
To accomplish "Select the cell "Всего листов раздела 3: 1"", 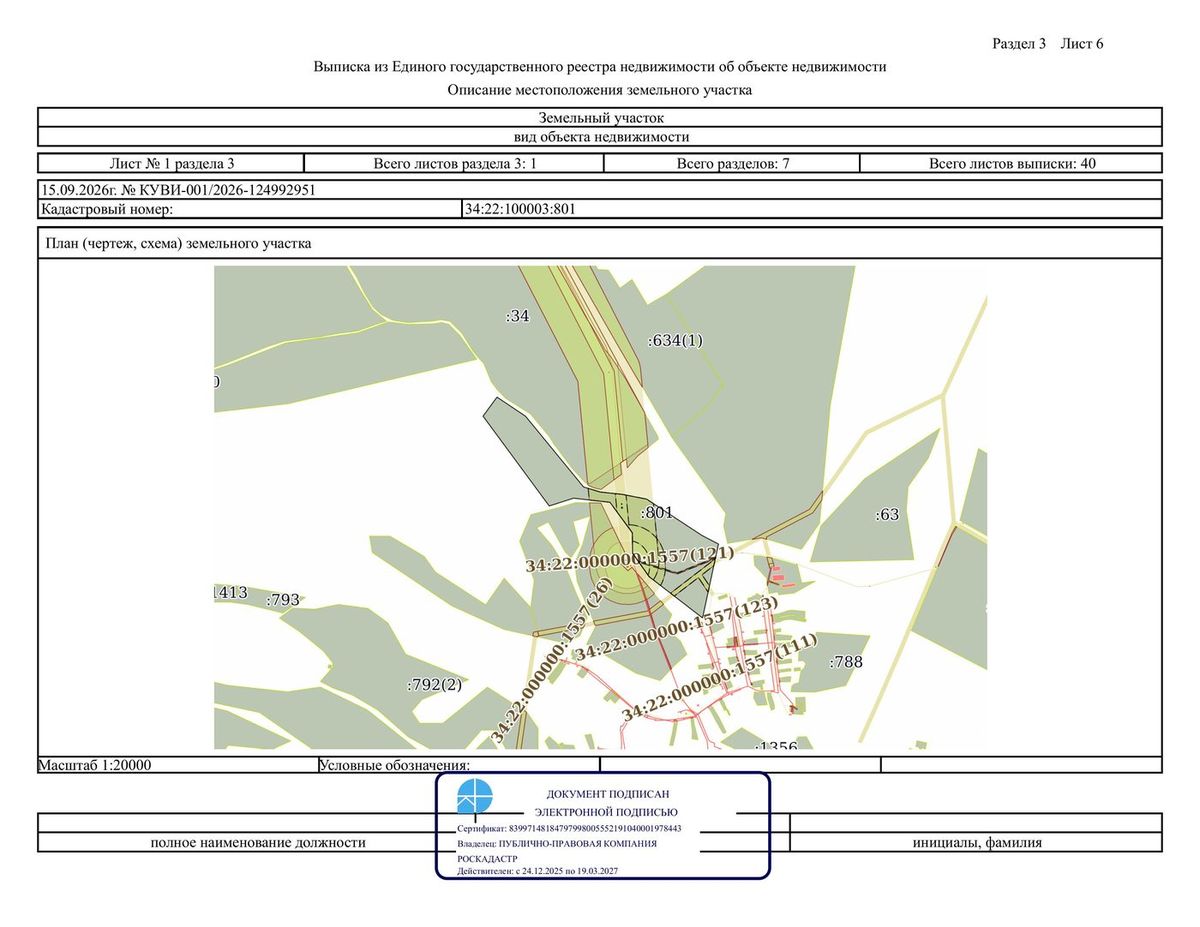I will (x=455, y=163).
